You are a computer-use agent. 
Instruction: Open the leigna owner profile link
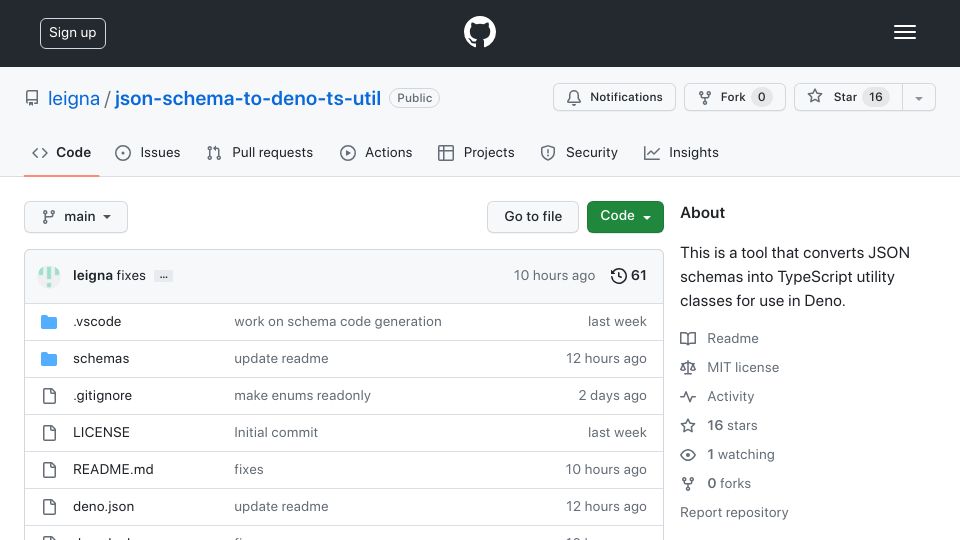coord(73,98)
